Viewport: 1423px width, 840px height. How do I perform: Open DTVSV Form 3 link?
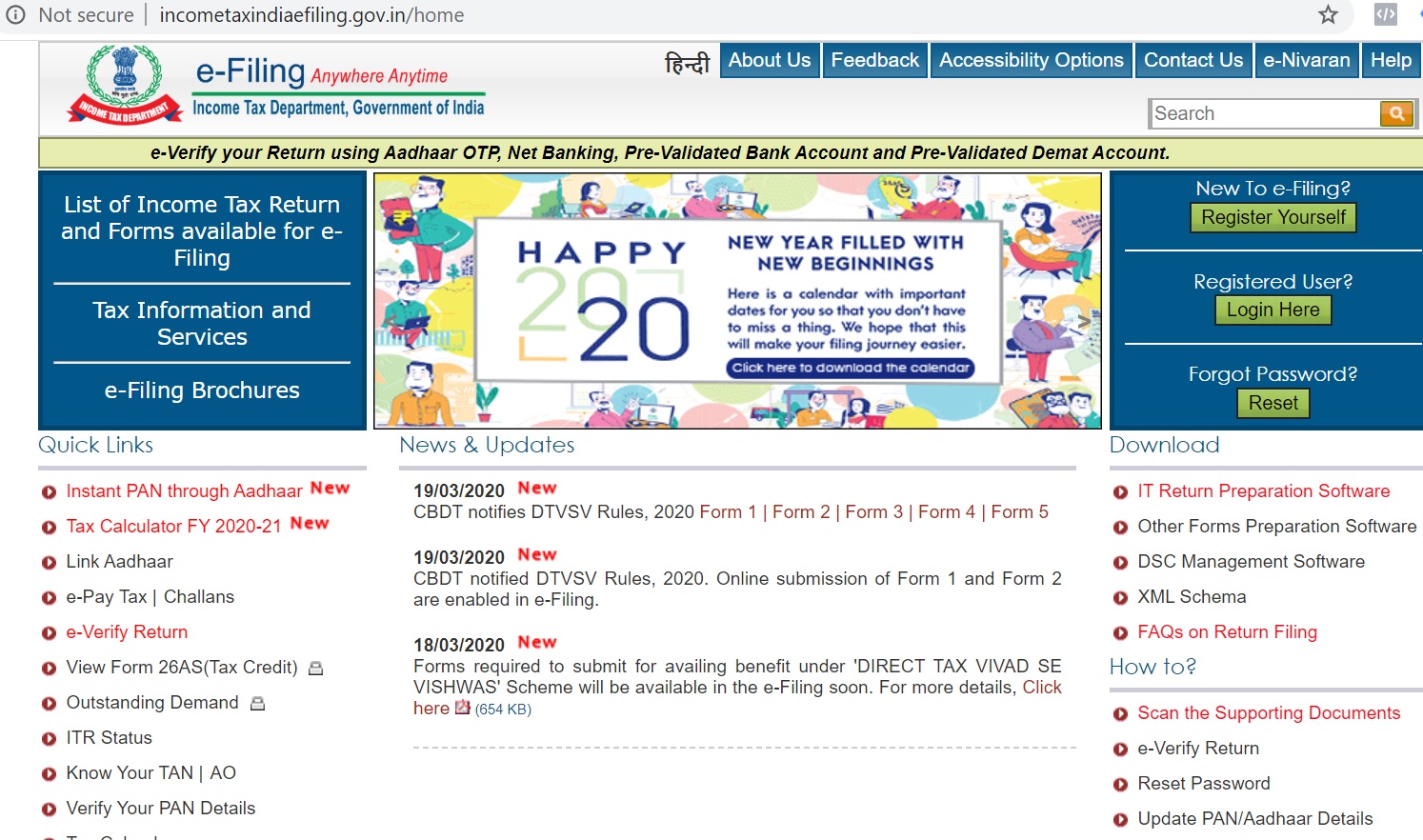[x=874, y=511]
